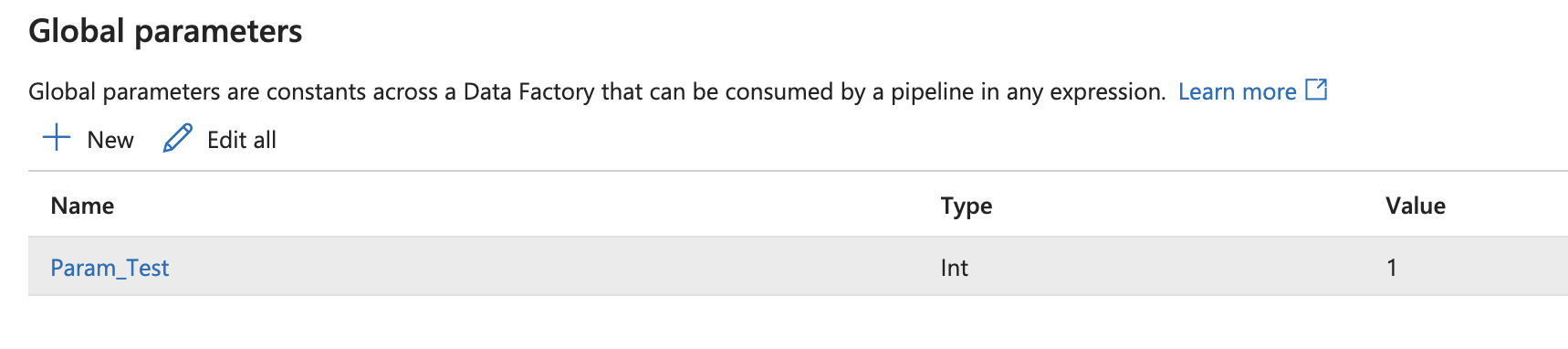Click the Value column header
1568x349 pixels.
pos(1415,206)
